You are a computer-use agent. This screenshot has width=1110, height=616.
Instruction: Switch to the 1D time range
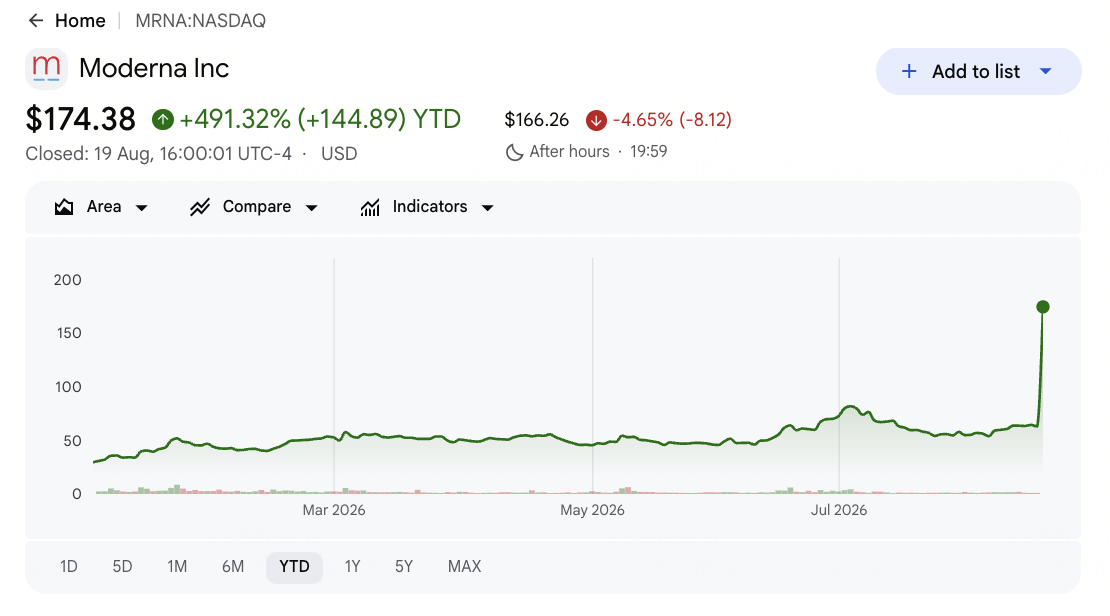tap(69, 566)
